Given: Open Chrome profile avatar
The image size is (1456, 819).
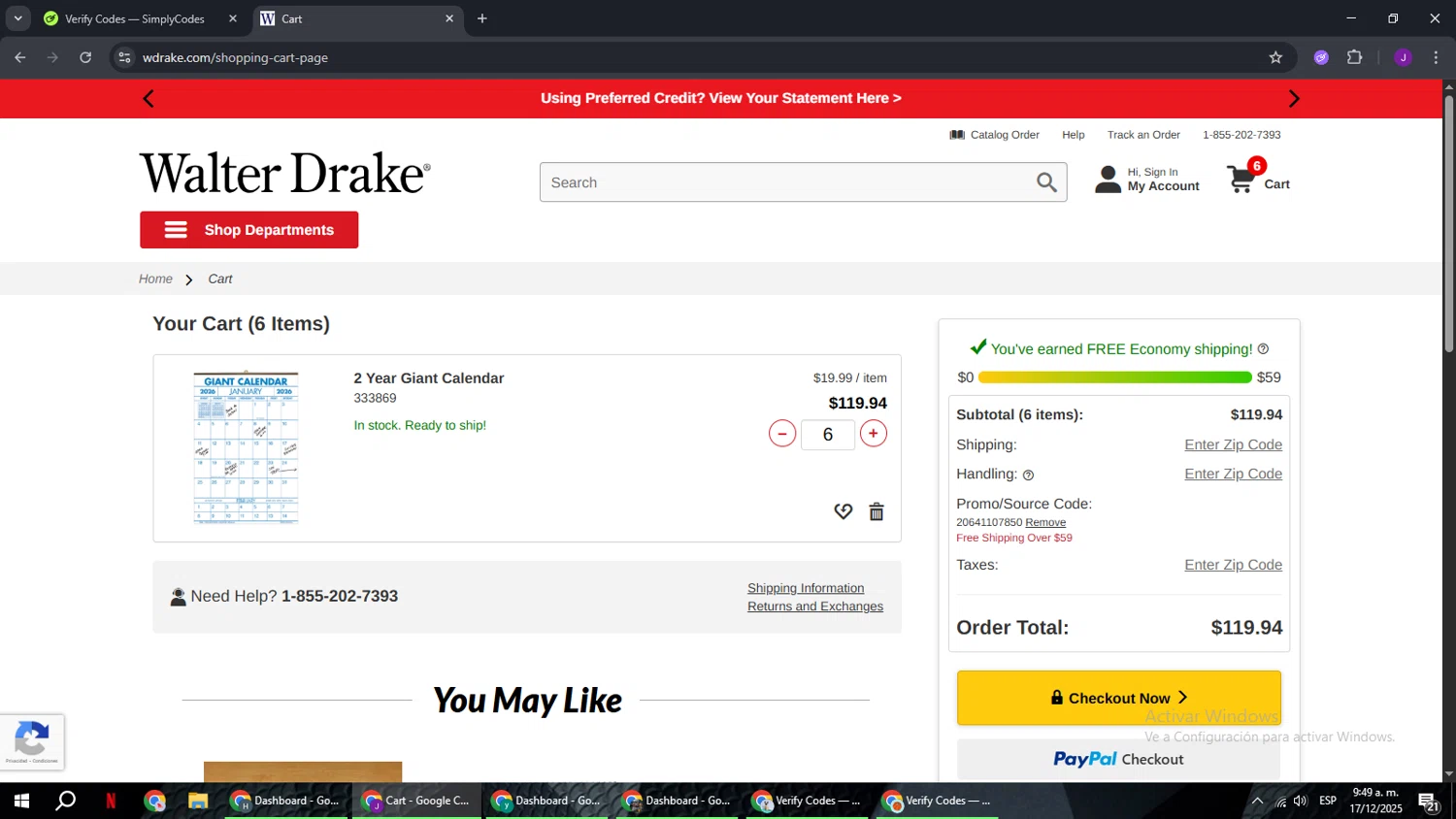Looking at the screenshot, I should click(x=1403, y=57).
